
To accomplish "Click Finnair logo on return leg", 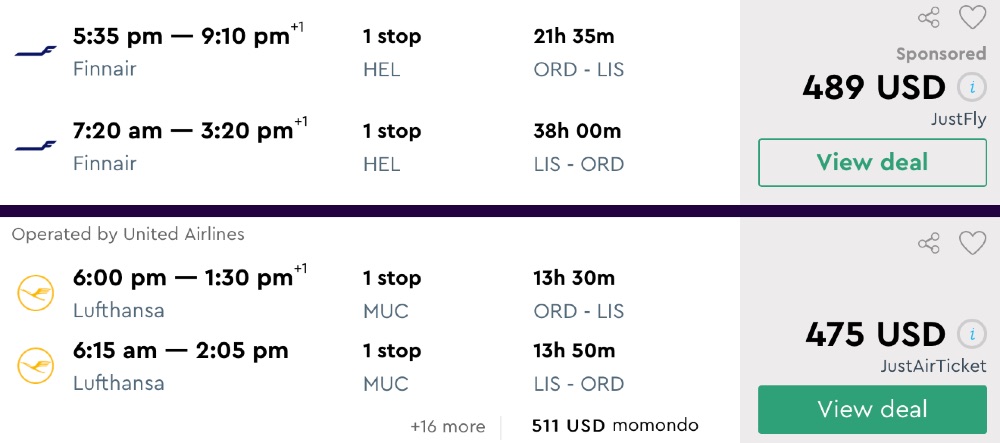I will [x=36, y=146].
